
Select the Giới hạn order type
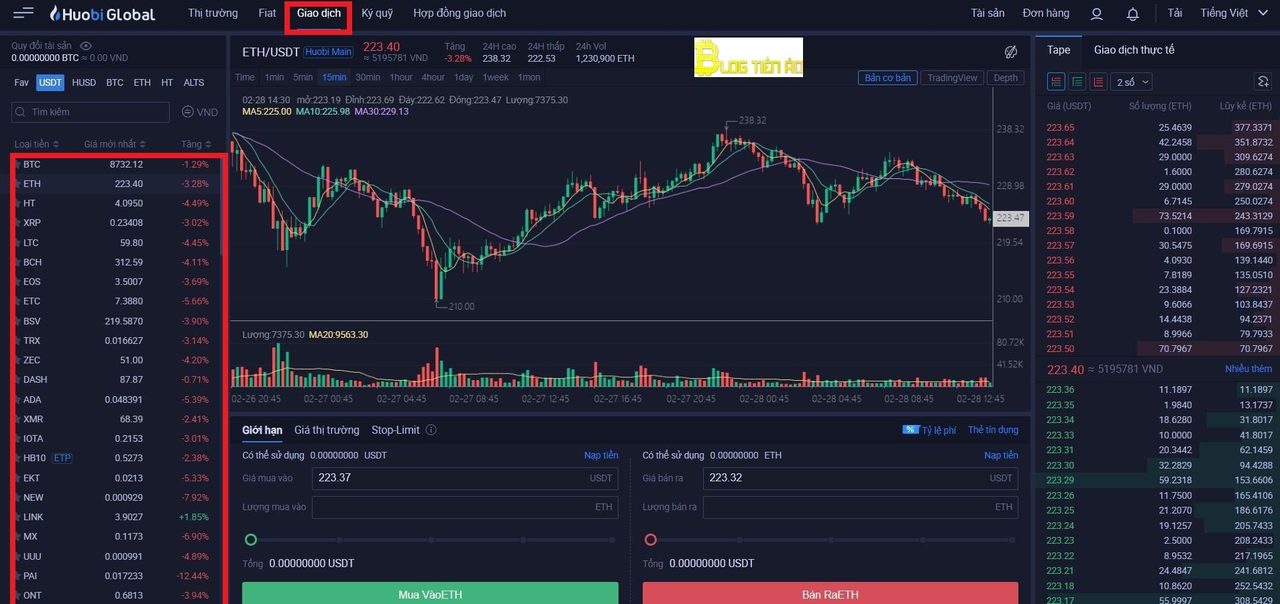[262, 430]
